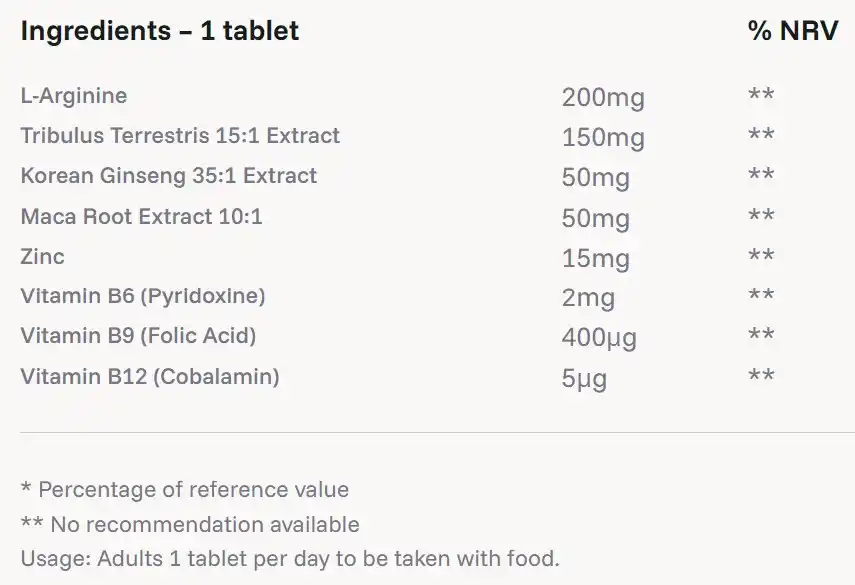
Task: Click the 5µg amount for Vitamin B12
Action: pyautogui.click(x=584, y=379)
